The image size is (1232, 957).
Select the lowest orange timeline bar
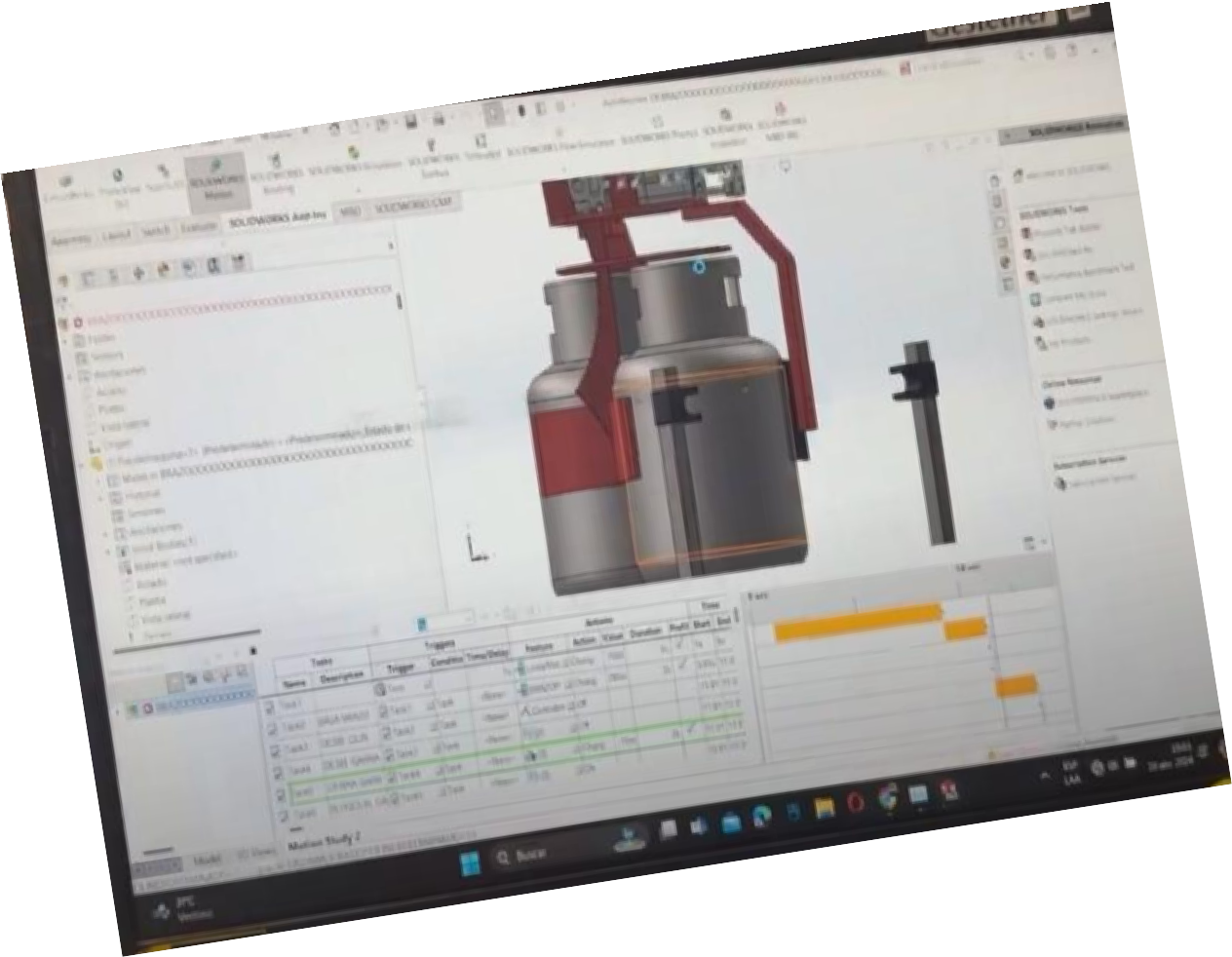(x=1016, y=685)
